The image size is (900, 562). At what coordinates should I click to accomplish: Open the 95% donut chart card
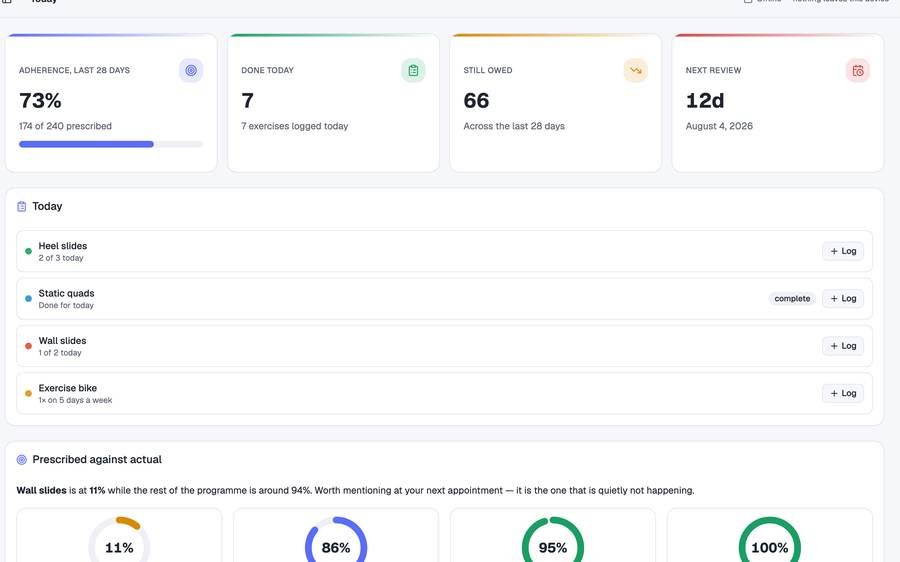point(553,535)
